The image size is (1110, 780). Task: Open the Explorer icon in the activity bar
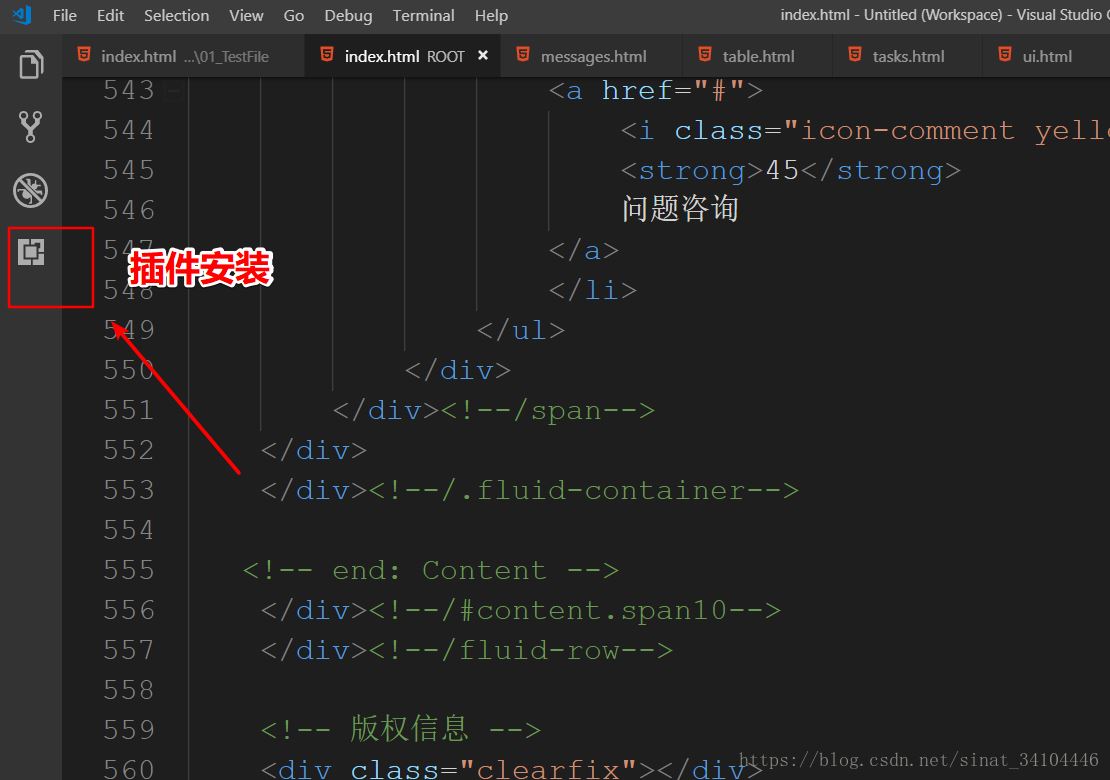(30, 63)
